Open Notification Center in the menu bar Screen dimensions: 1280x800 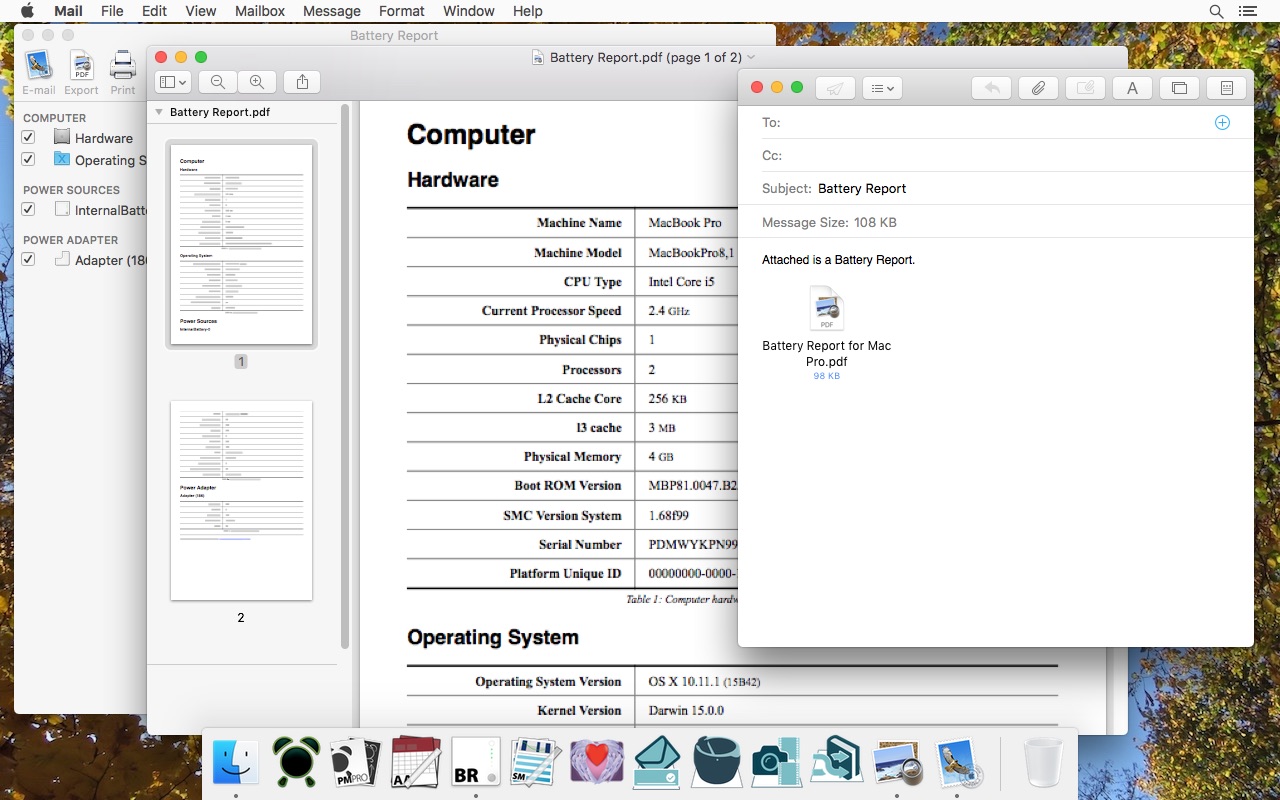[x=1246, y=11]
